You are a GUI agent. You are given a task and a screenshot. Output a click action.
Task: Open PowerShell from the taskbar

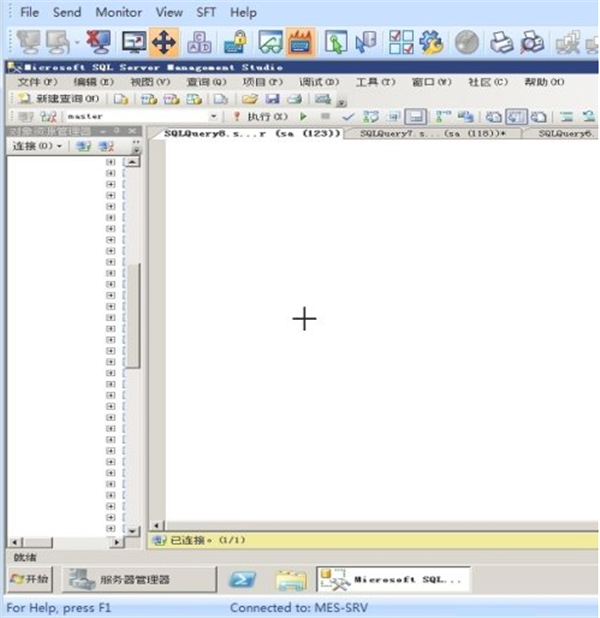click(x=242, y=579)
